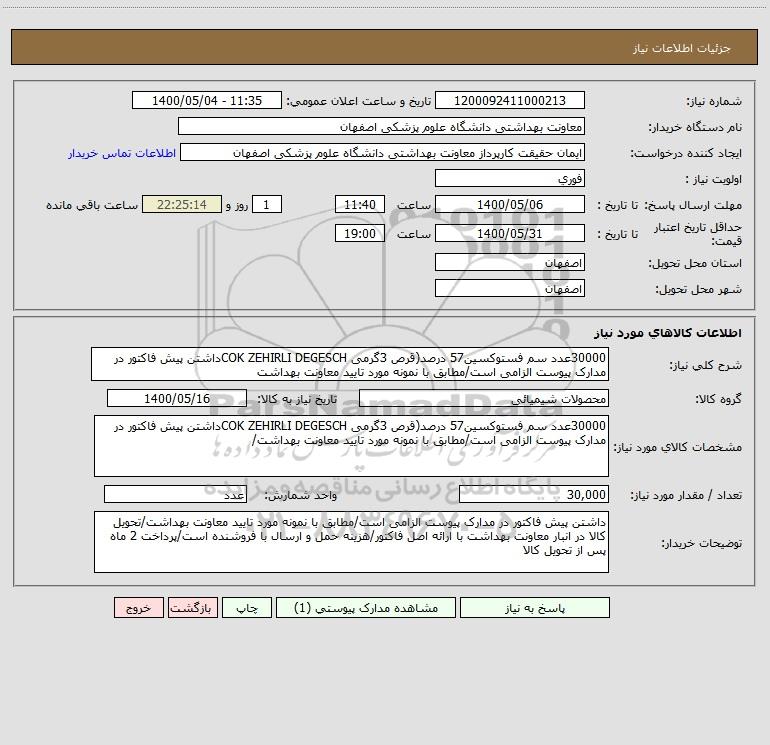Click the اولویت نیاز label
The height and width of the screenshot is (745, 770).
coord(714,180)
